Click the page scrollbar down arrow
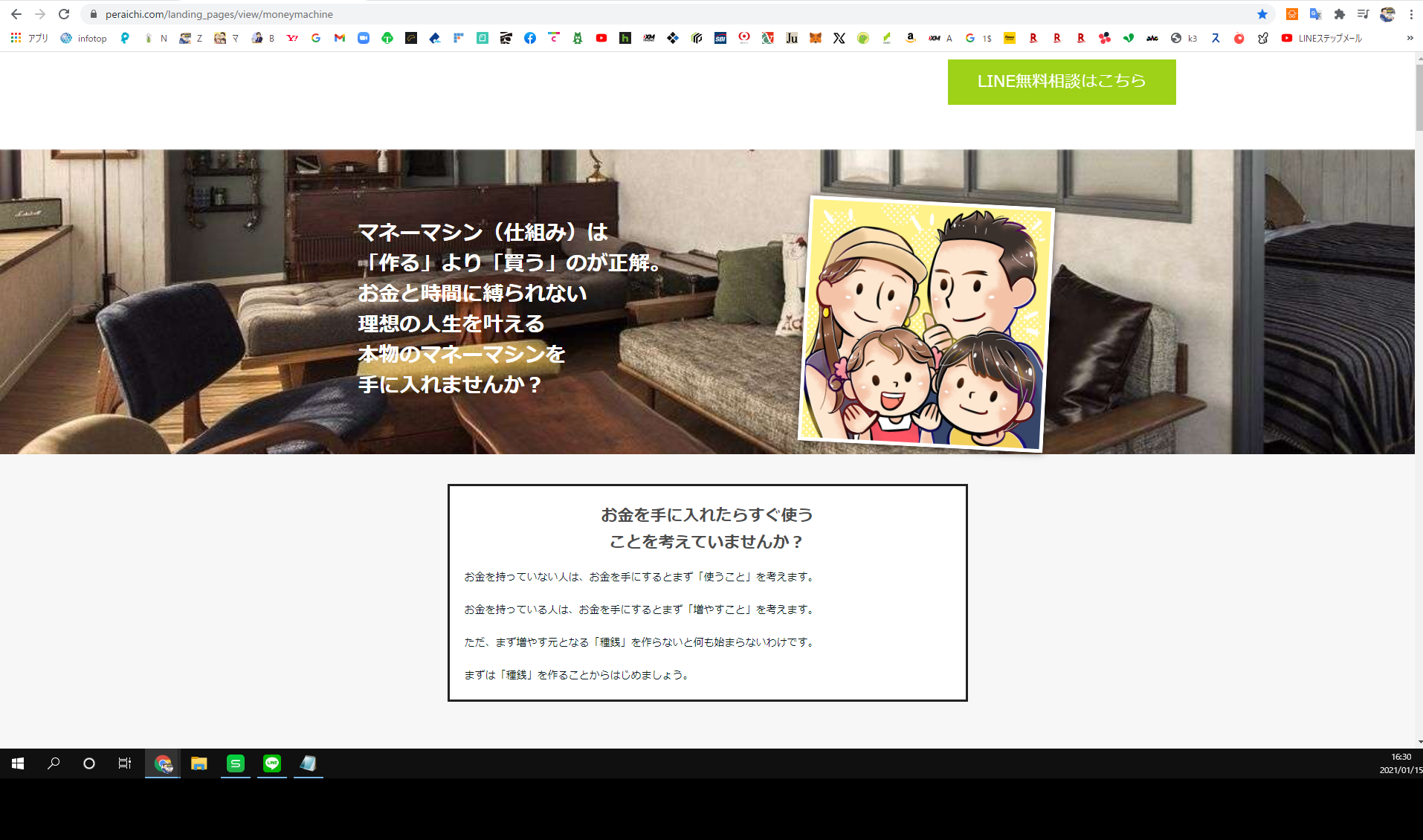 point(1419,742)
